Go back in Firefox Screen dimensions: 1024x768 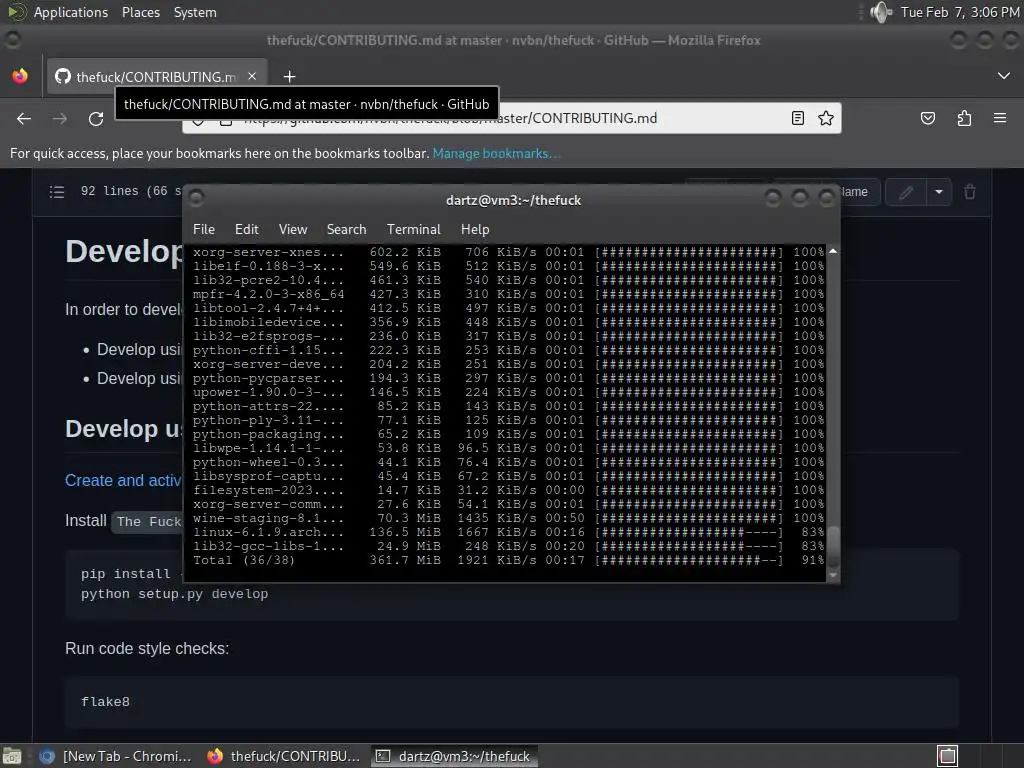(24, 119)
